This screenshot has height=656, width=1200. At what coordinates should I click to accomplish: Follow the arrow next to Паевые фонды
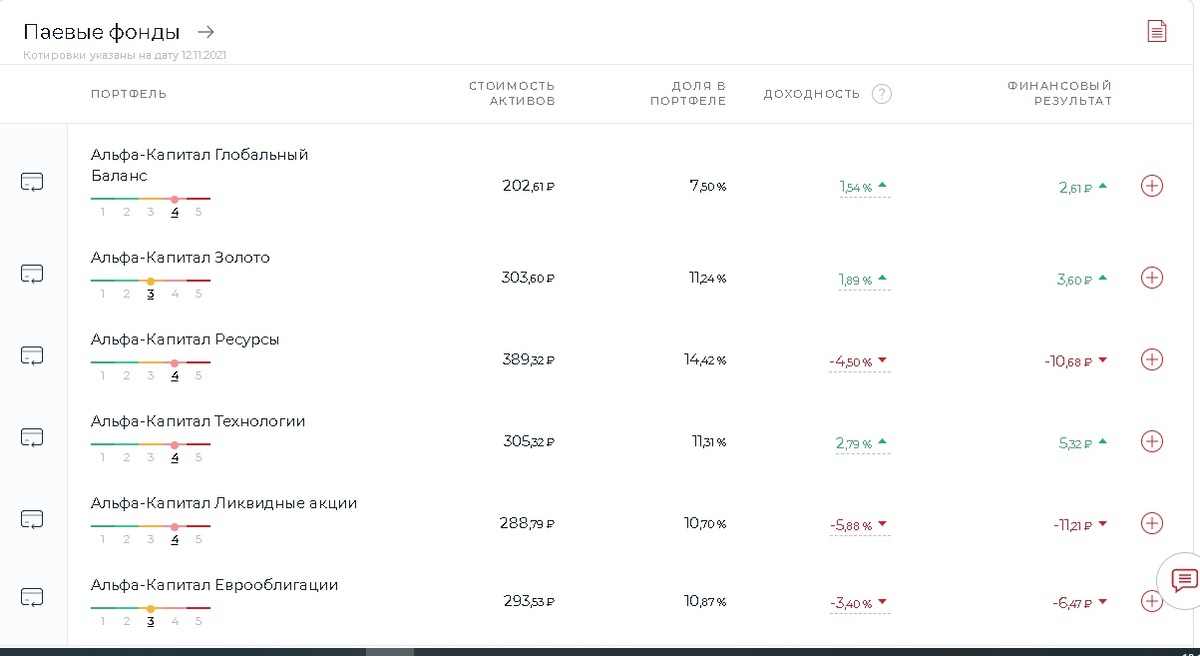[x=205, y=32]
